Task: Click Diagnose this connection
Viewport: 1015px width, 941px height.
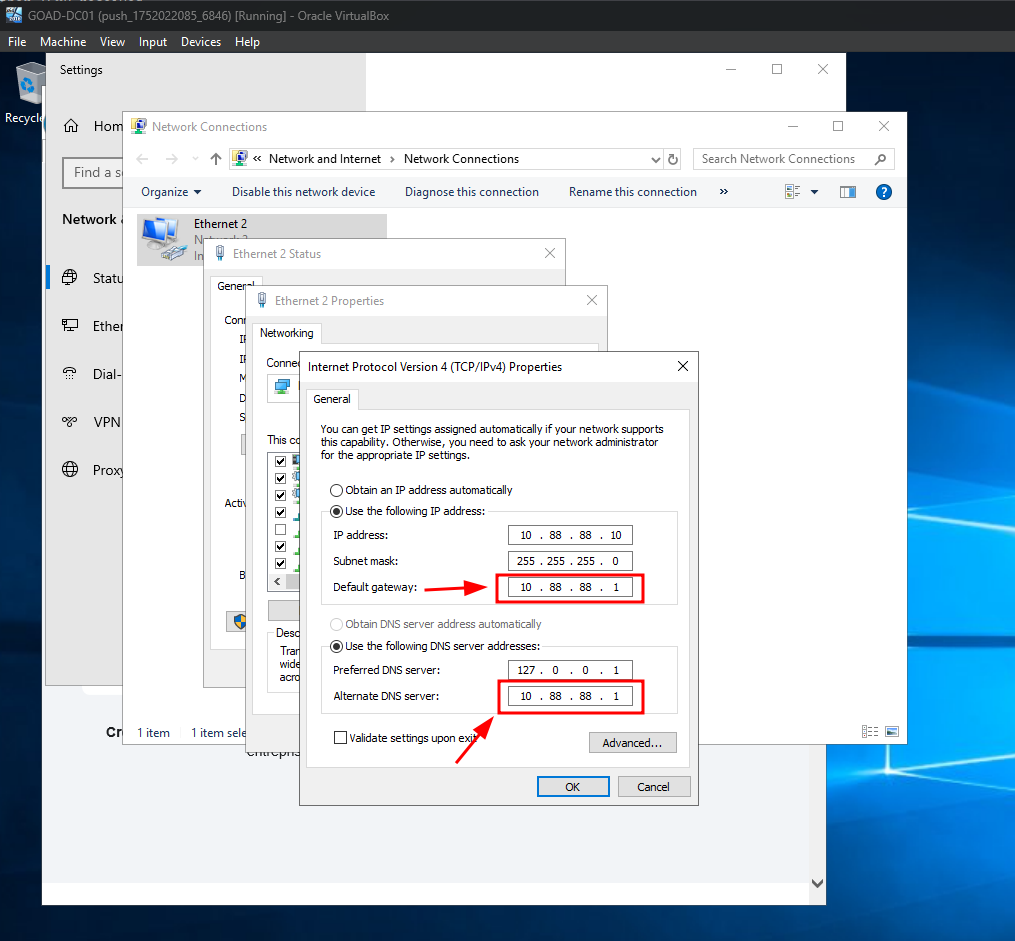Action: click(472, 192)
